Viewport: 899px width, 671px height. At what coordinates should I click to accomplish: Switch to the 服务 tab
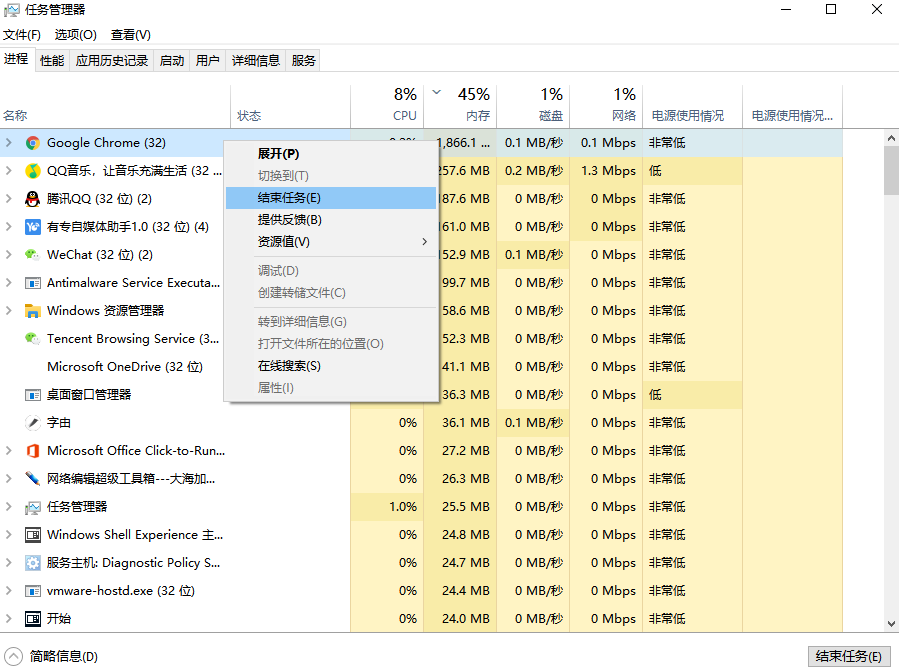click(x=303, y=61)
